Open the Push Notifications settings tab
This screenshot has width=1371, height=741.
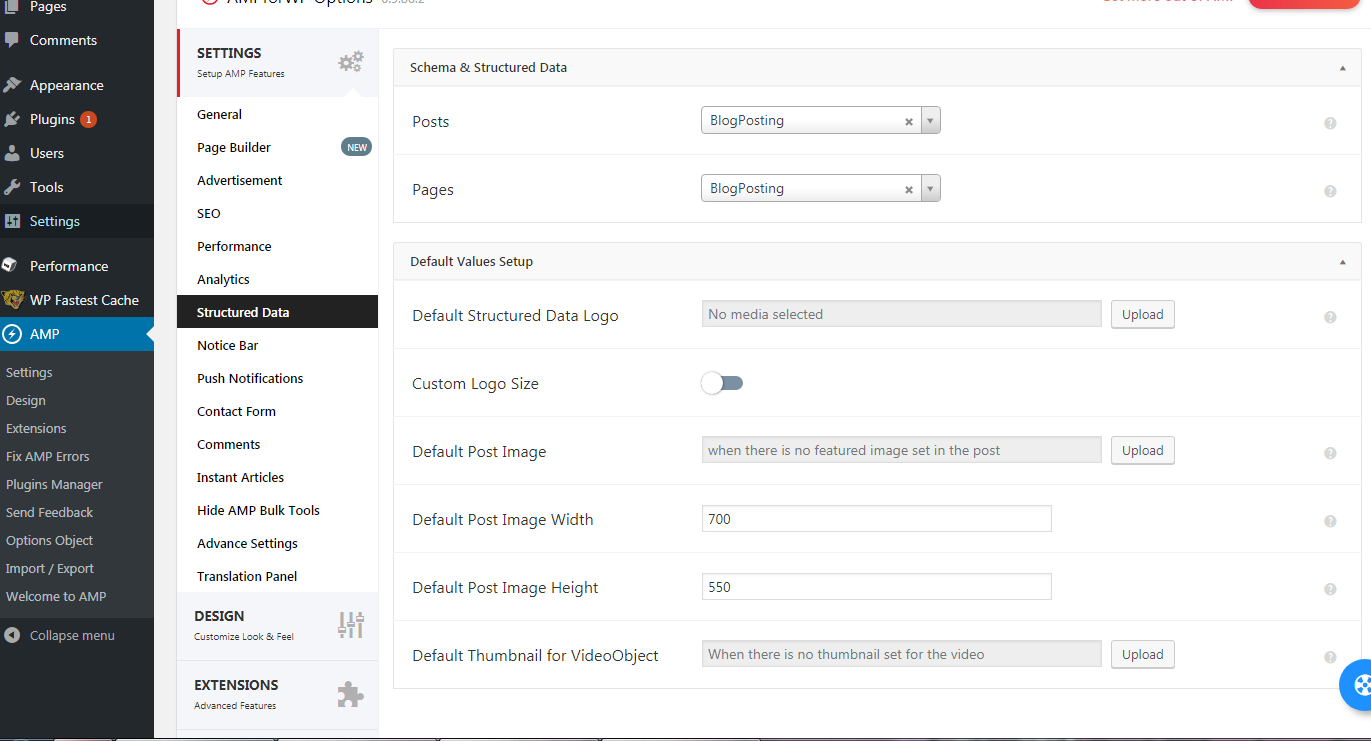(x=250, y=378)
